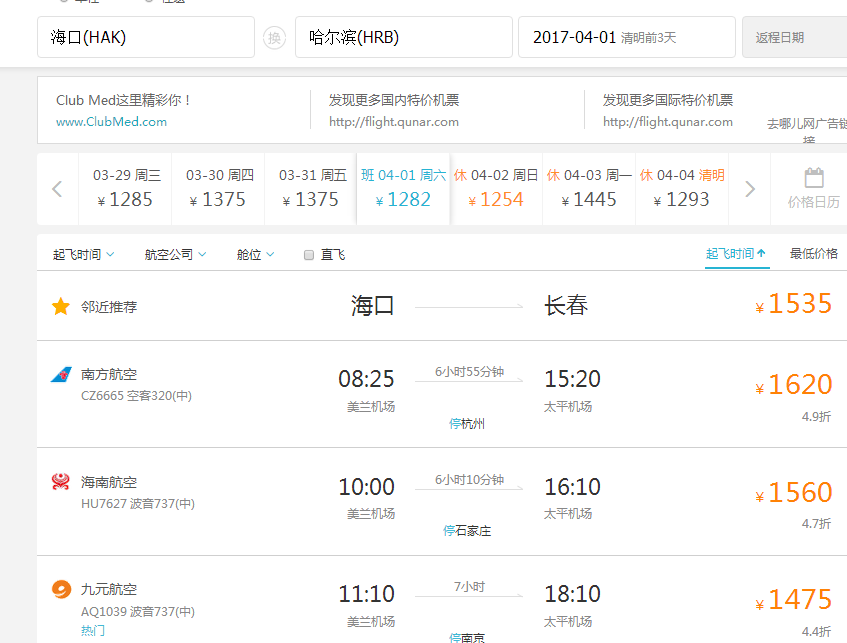Image resolution: width=847 pixels, height=643 pixels.
Task: Click the 6小时55分钟 duration label
Action: coord(469,372)
